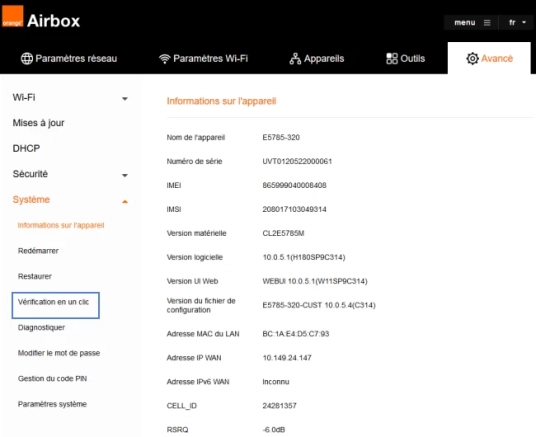Click the Orange logo icon
The height and width of the screenshot is (437, 536).
13,16
